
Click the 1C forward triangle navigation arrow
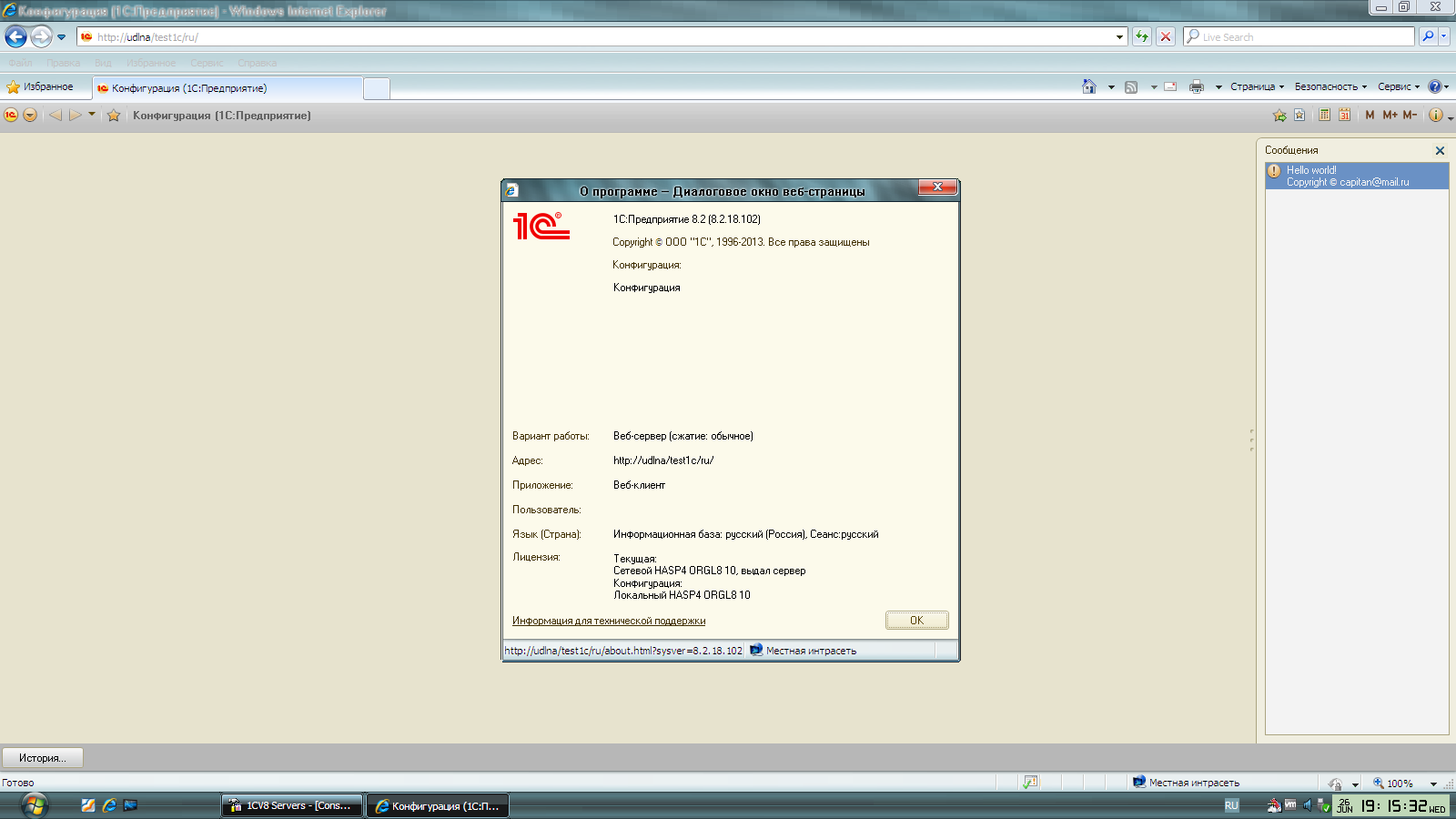pyautogui.click(x=76, y=116)
